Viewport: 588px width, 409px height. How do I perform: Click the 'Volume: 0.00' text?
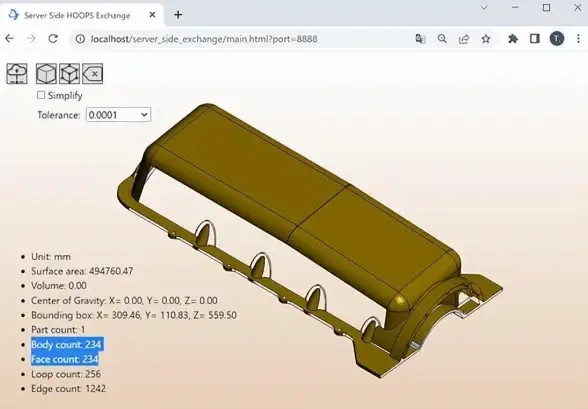[x=58, y=286]
